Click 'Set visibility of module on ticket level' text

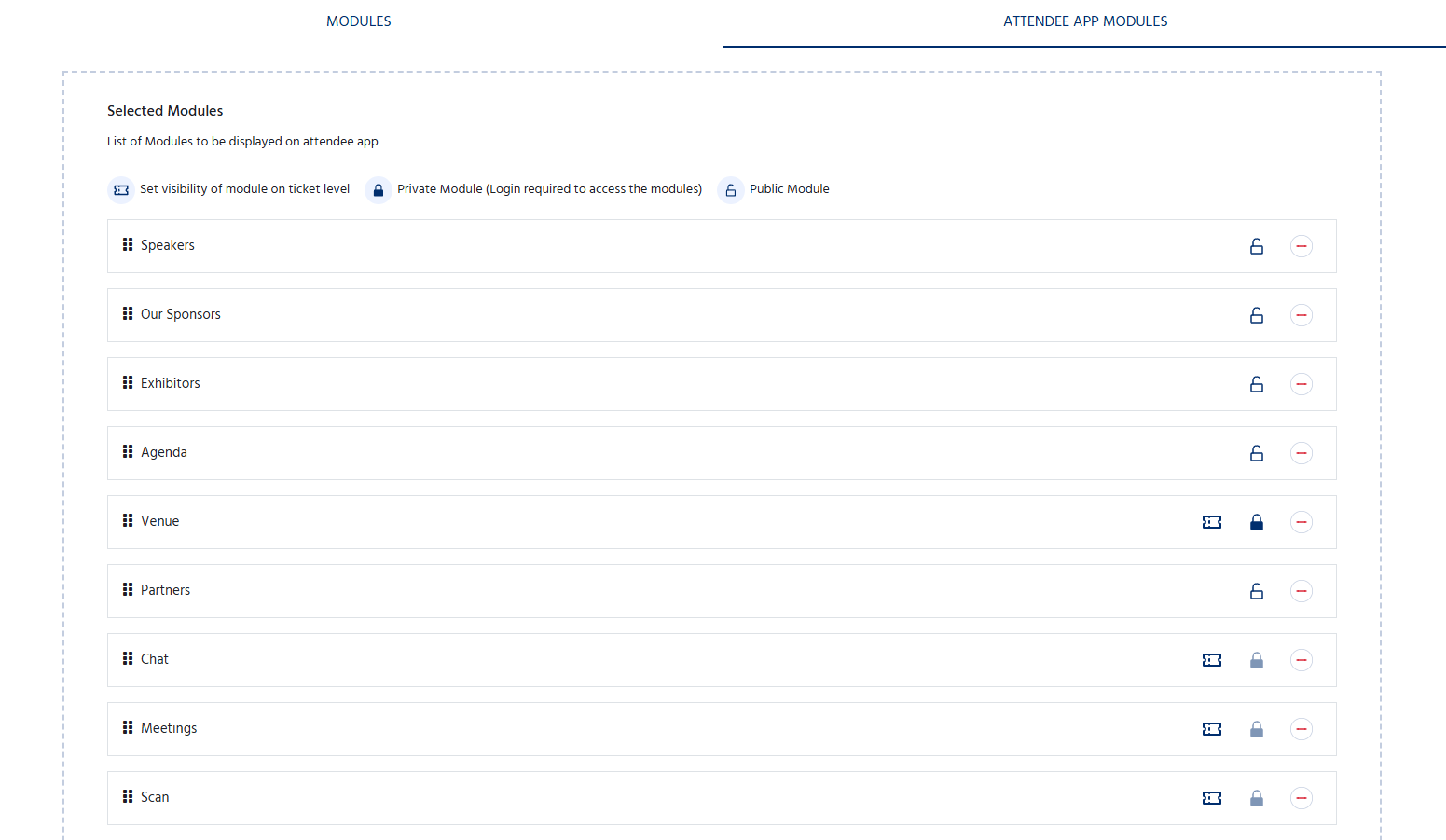[244, 189]
